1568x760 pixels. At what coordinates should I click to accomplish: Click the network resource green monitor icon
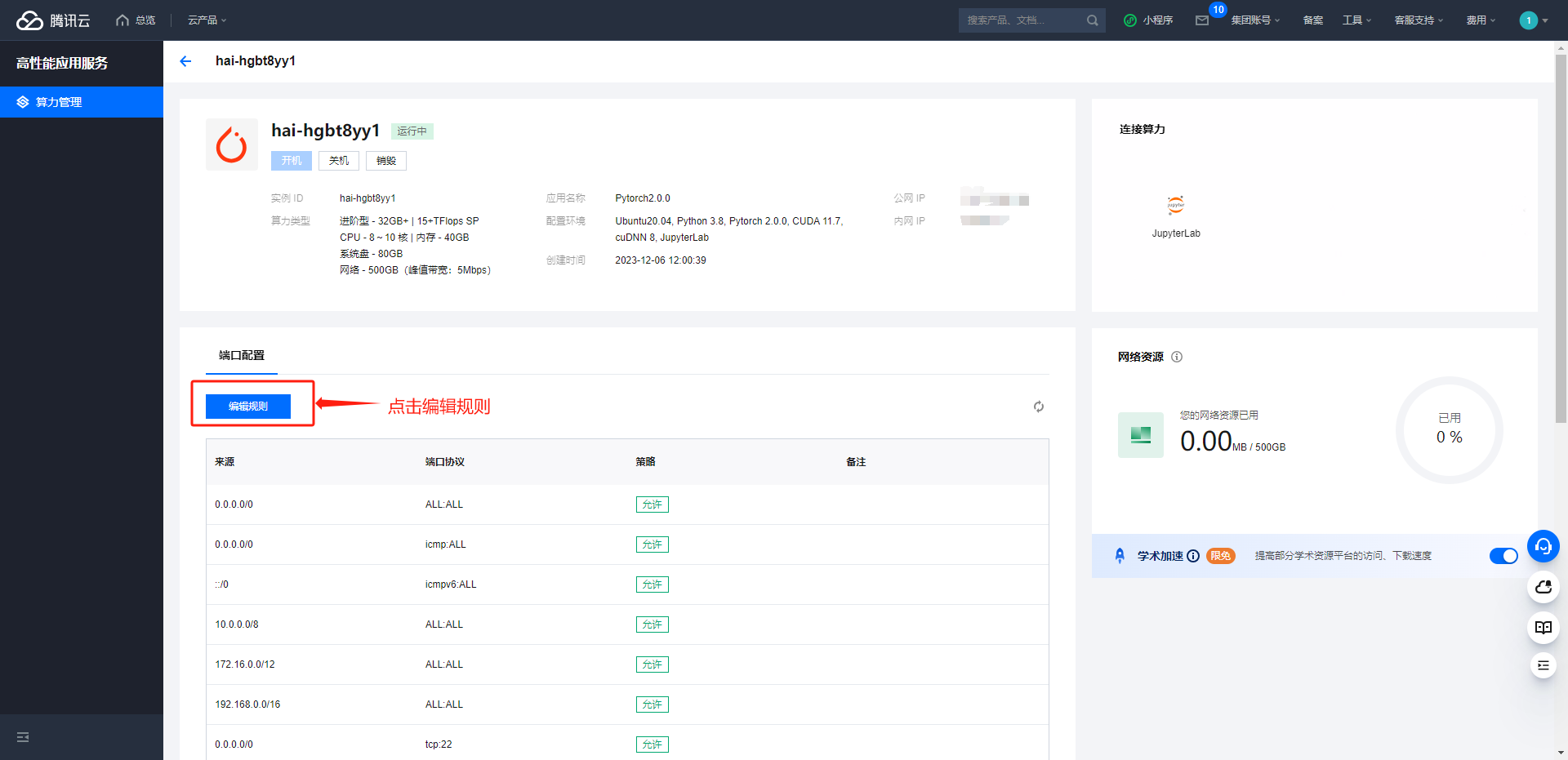[x=1141, y=435]
